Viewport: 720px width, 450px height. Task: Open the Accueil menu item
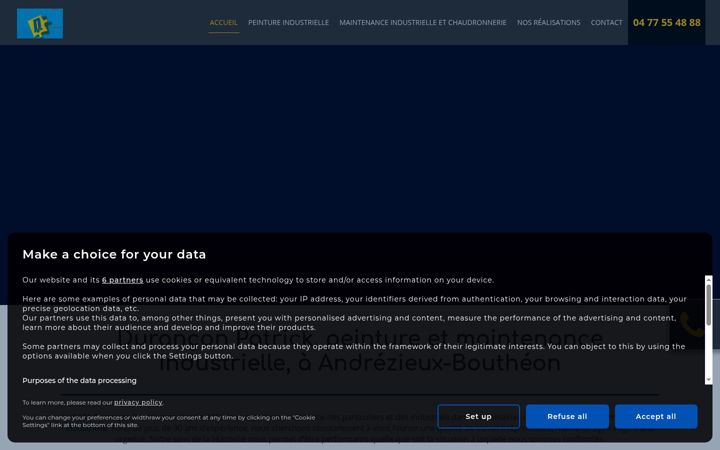(x=224, y=22)
